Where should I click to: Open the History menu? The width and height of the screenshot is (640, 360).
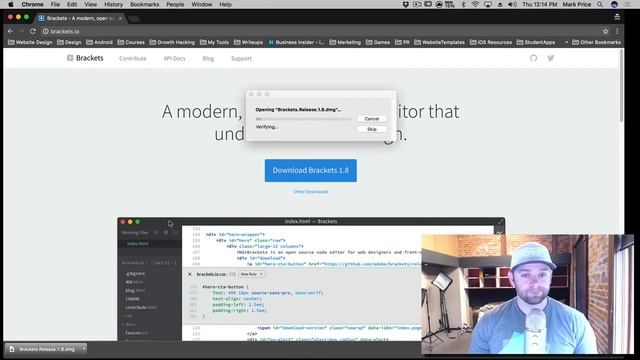[113, 4]
